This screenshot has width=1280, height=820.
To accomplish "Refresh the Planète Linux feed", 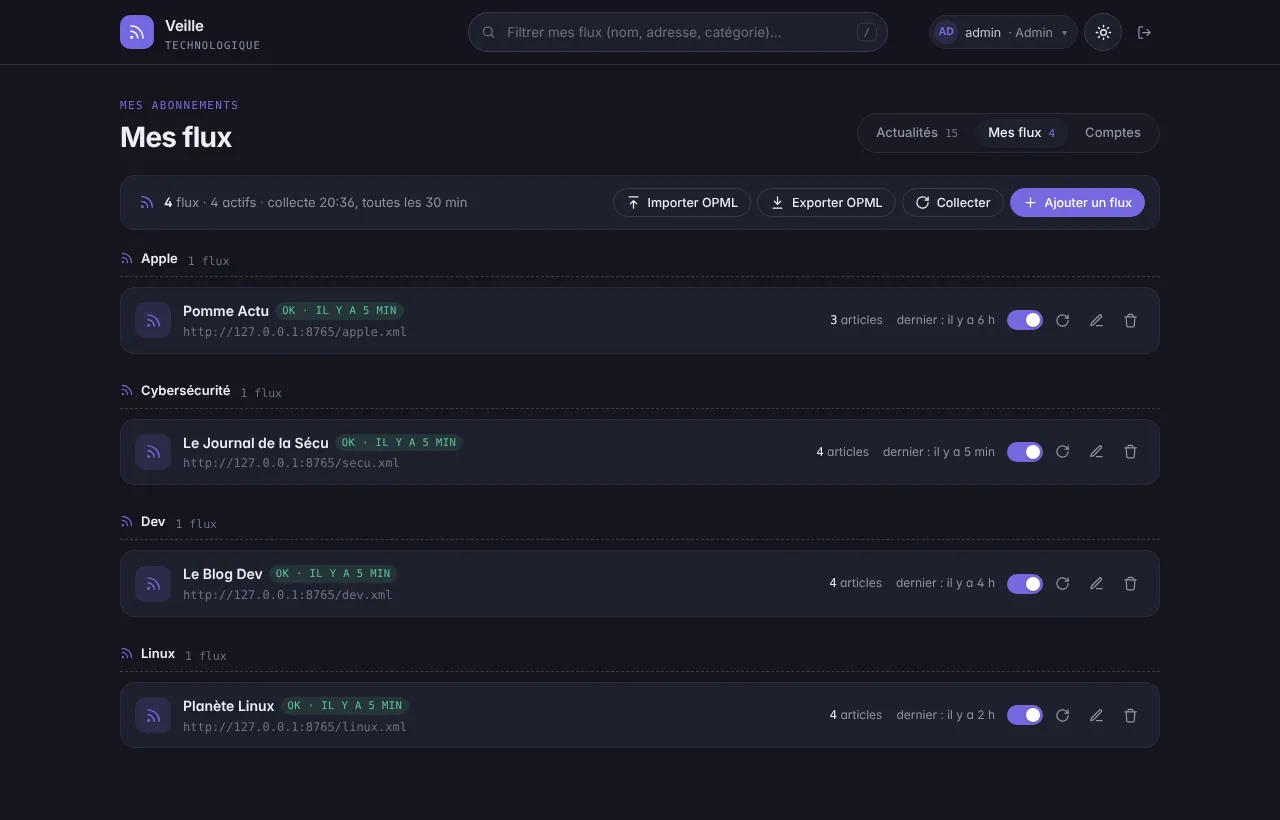I will click(1063, 715).
